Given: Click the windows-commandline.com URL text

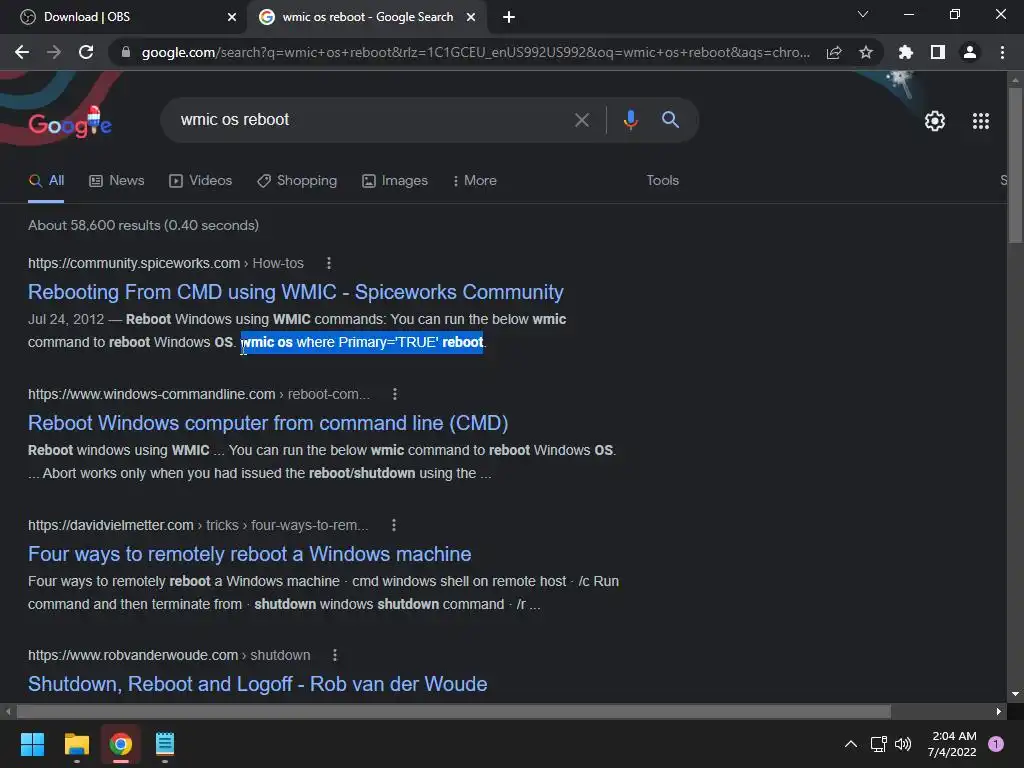Looking at the screenshot, I should (152, 394).
